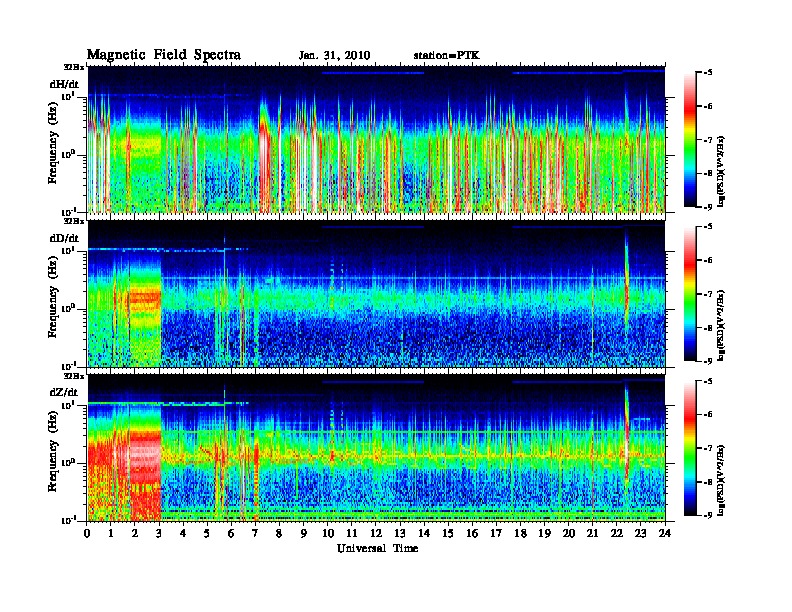The width and height of the screenshot is (792, 612).
Task: Click the color bar beside the dH/dt panel
Action: click(x=690, y=139)
